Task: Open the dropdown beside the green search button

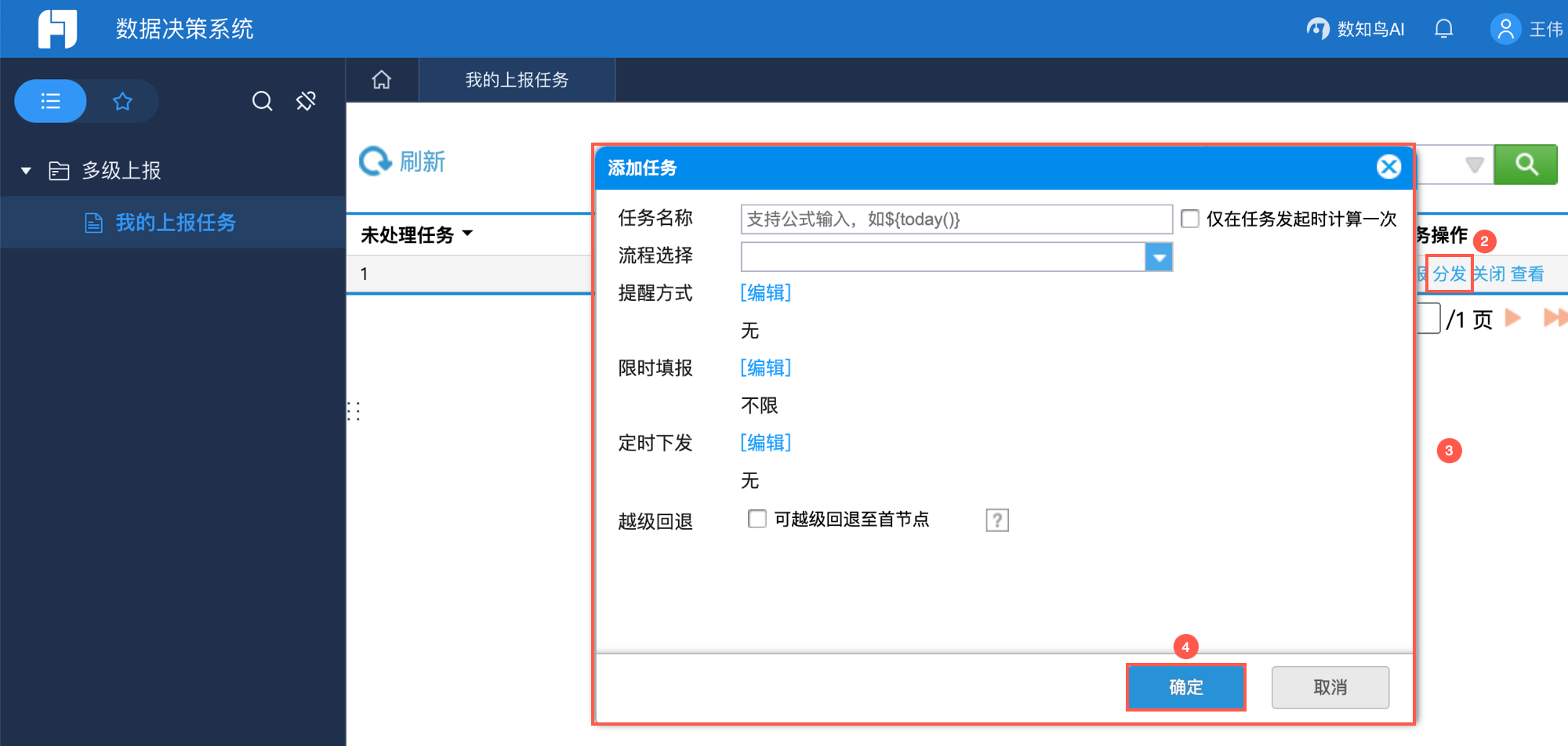Action: tap(1475, 165)
